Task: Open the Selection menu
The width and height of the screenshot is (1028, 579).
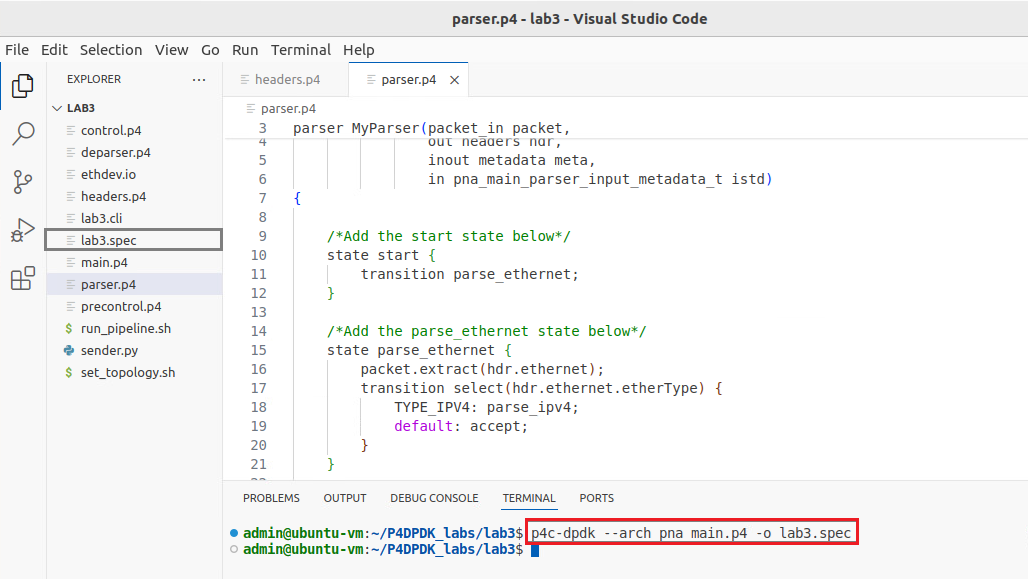Action: point(111,50)
